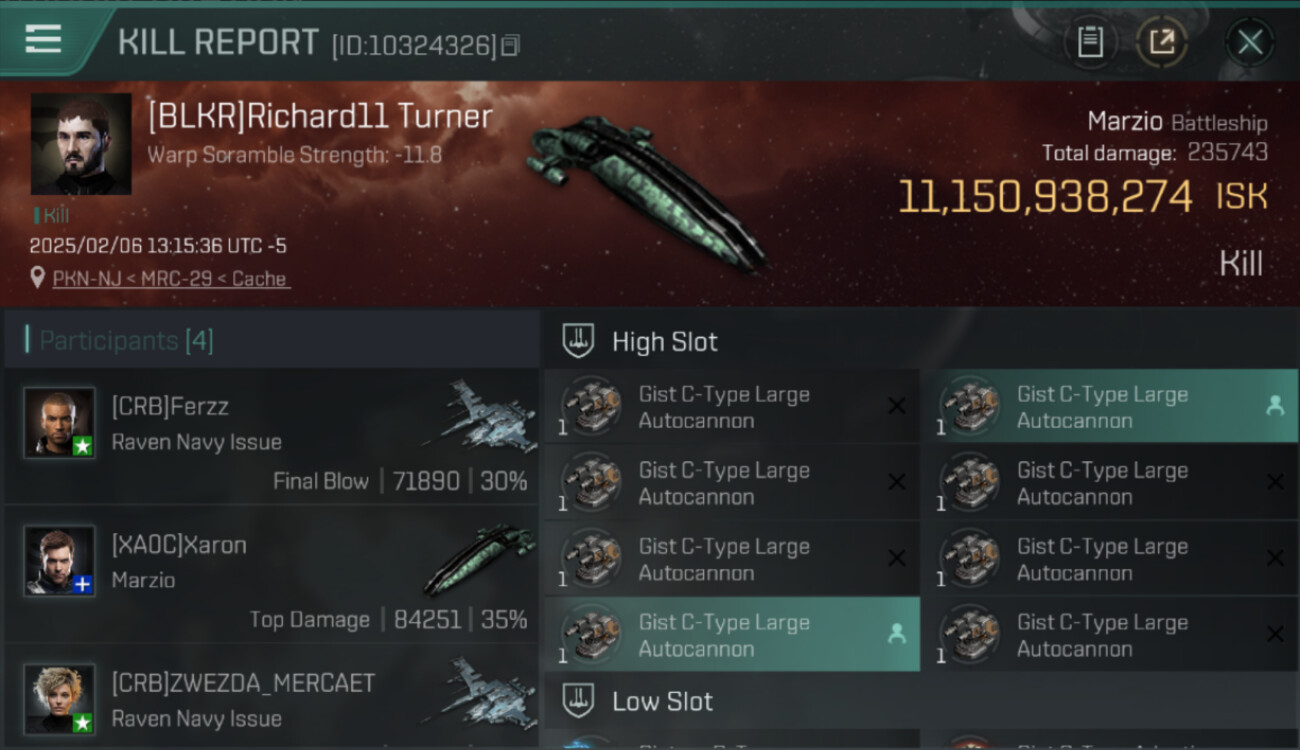The width and height of the screenshot is (1300, 750).
Task: Click the destroyed X mark in the first left autocannon
Action: (897, 406)
